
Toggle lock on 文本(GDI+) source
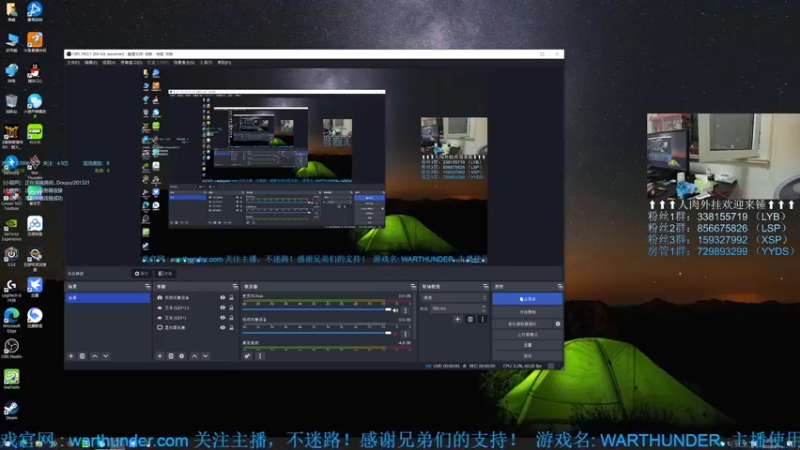click(231, 317)
